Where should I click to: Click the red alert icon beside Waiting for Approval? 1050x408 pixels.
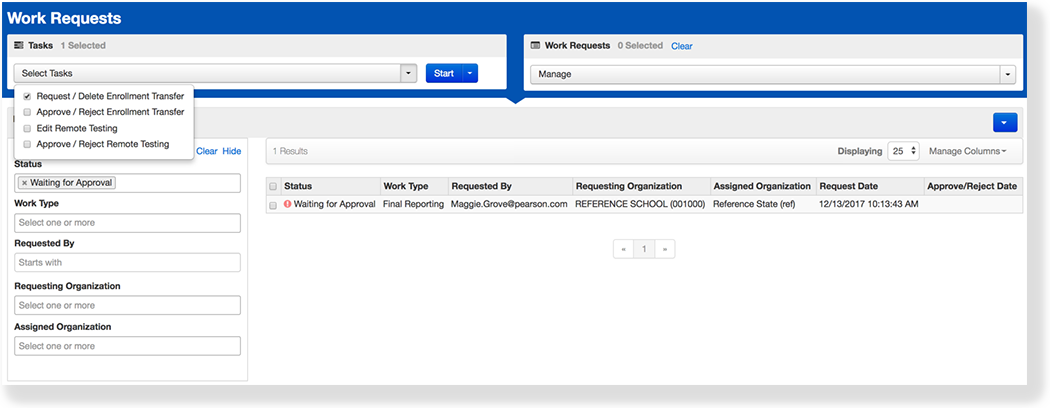[287, 204]
